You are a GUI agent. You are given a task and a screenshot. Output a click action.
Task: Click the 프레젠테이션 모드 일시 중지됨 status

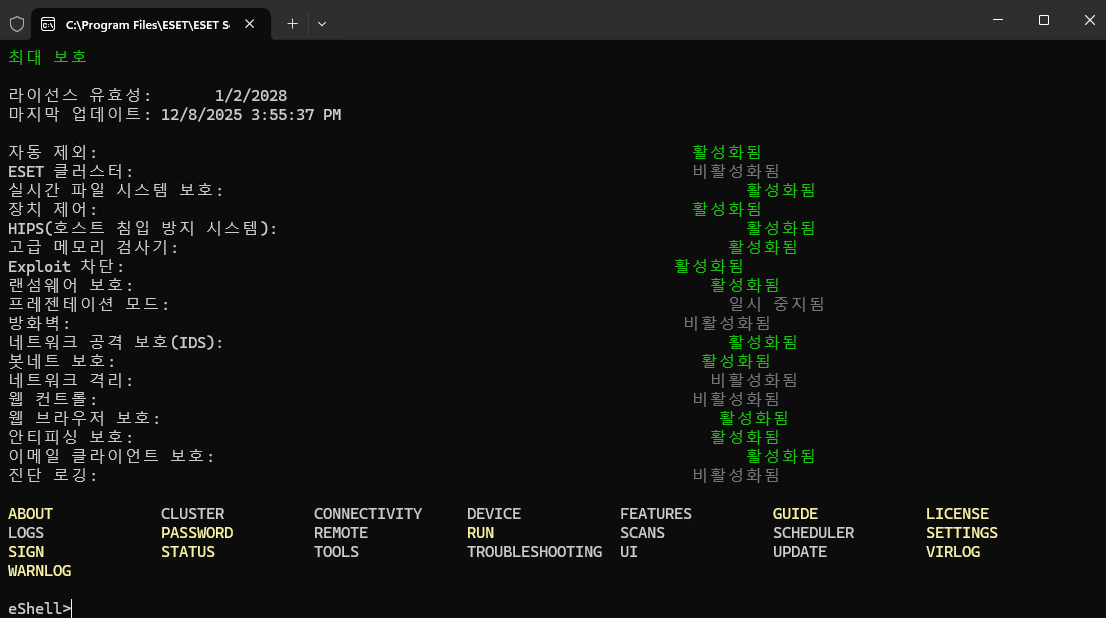[x=776, y=304]
